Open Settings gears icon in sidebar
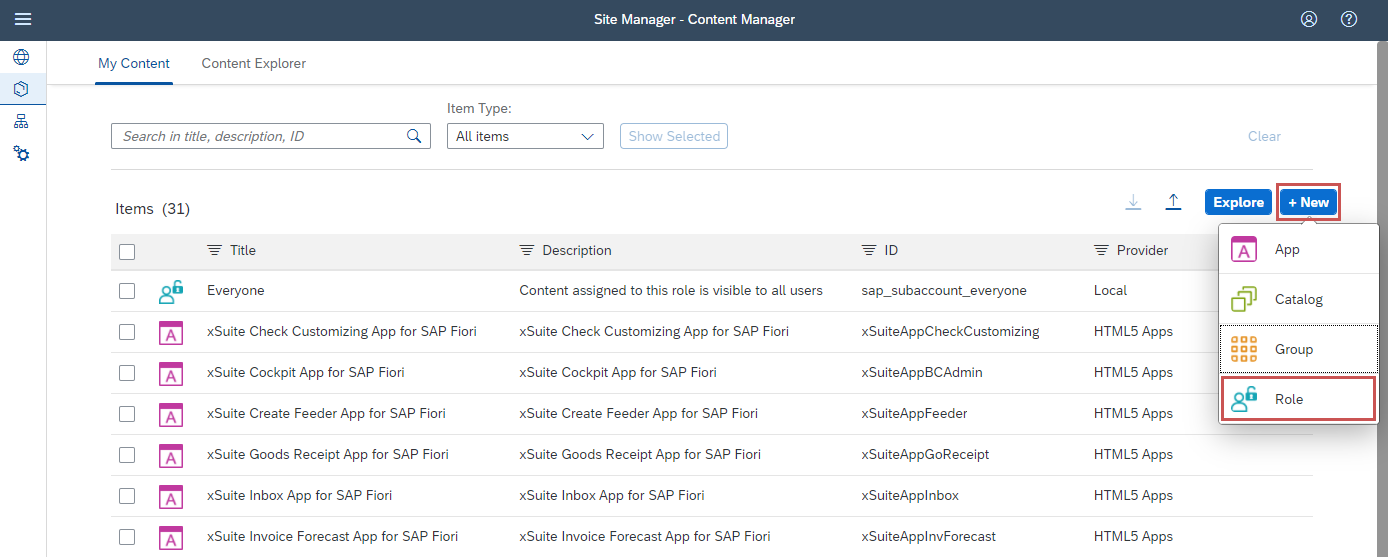 click(21, 154)
